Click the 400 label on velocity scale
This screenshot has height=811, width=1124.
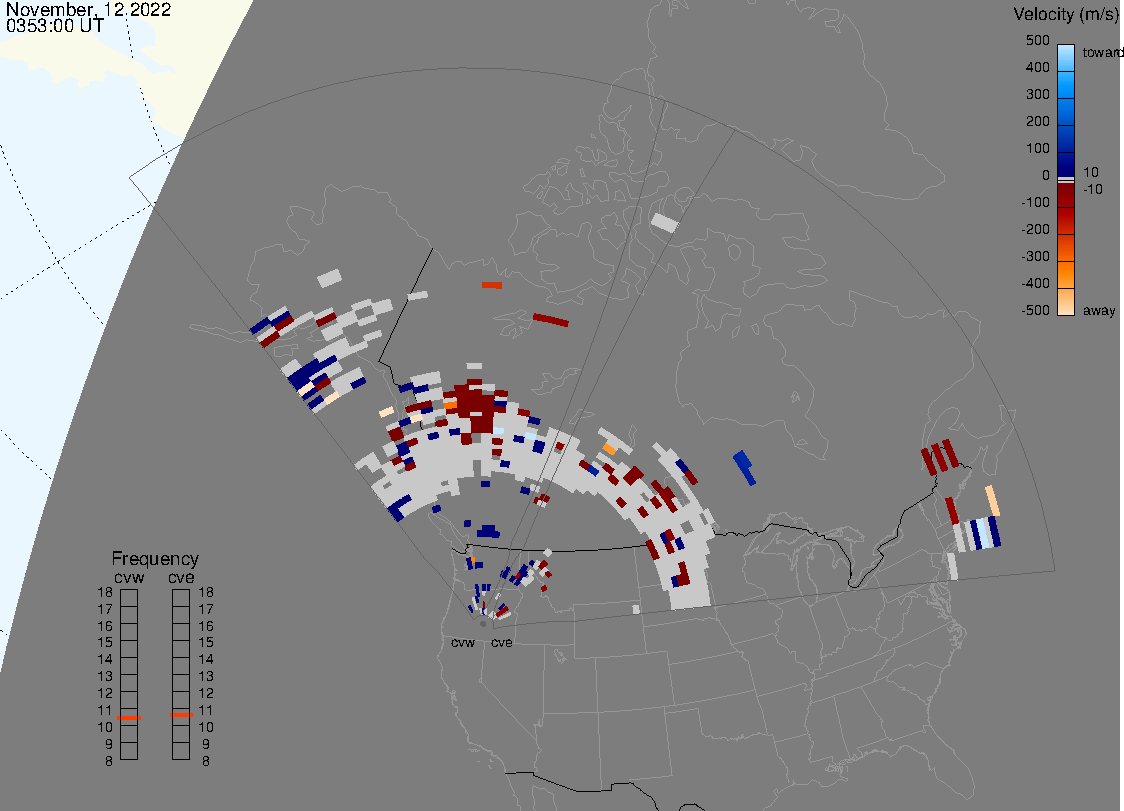[1037, 67]
